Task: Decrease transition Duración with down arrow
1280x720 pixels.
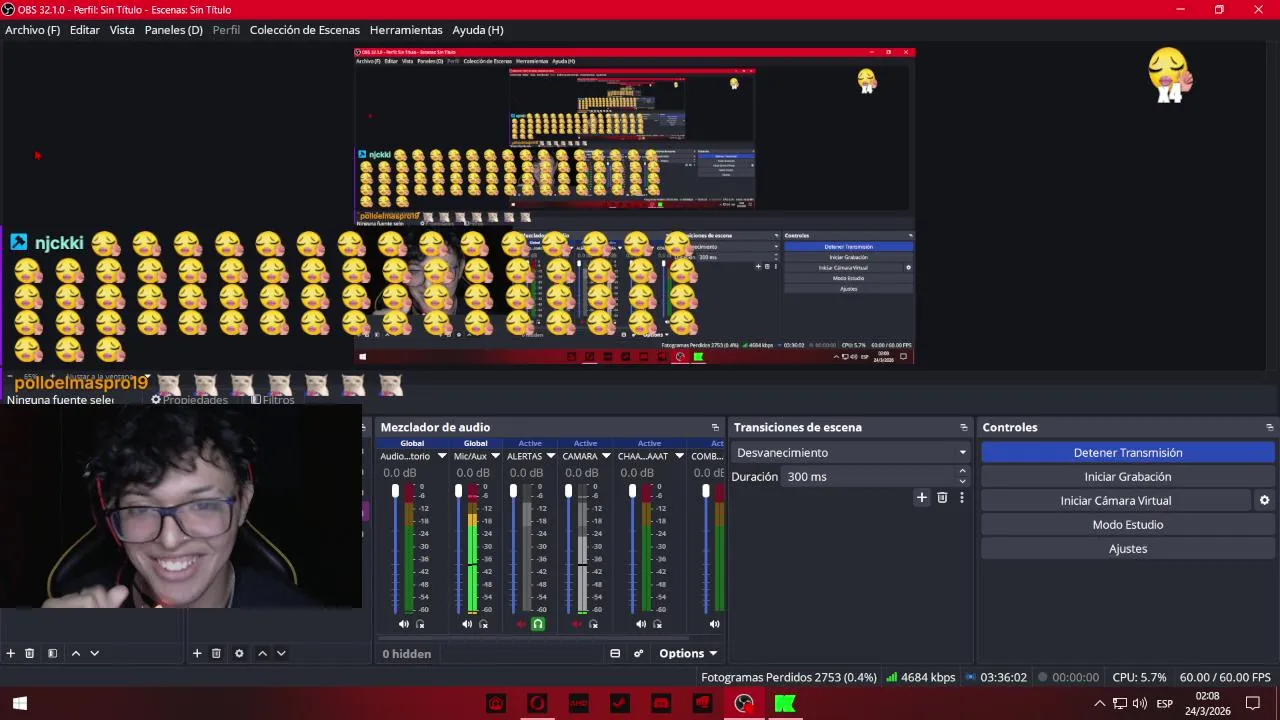Action: [x=963, y=481]
